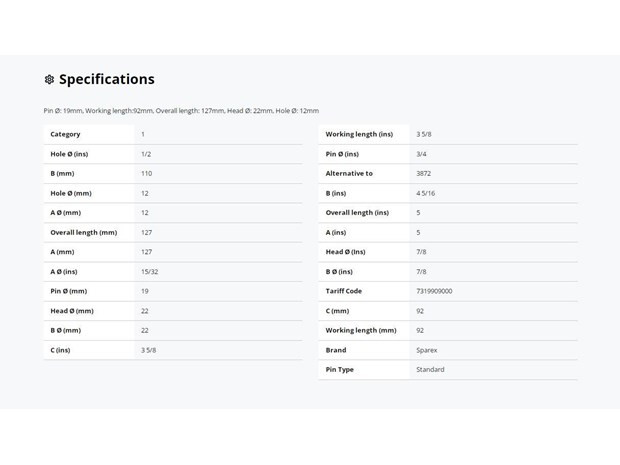Click the Alternative to value 3872
This screenshot has height=465, width=620.
coord(423,174)
